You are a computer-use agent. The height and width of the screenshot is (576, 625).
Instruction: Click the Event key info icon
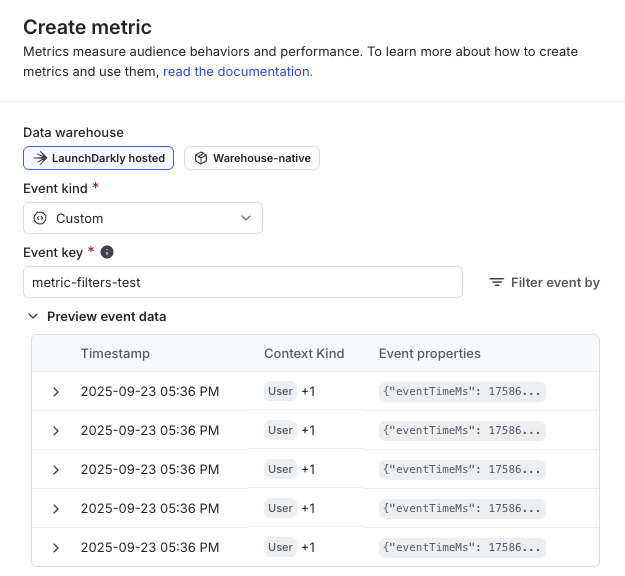(x=107, y=252)
